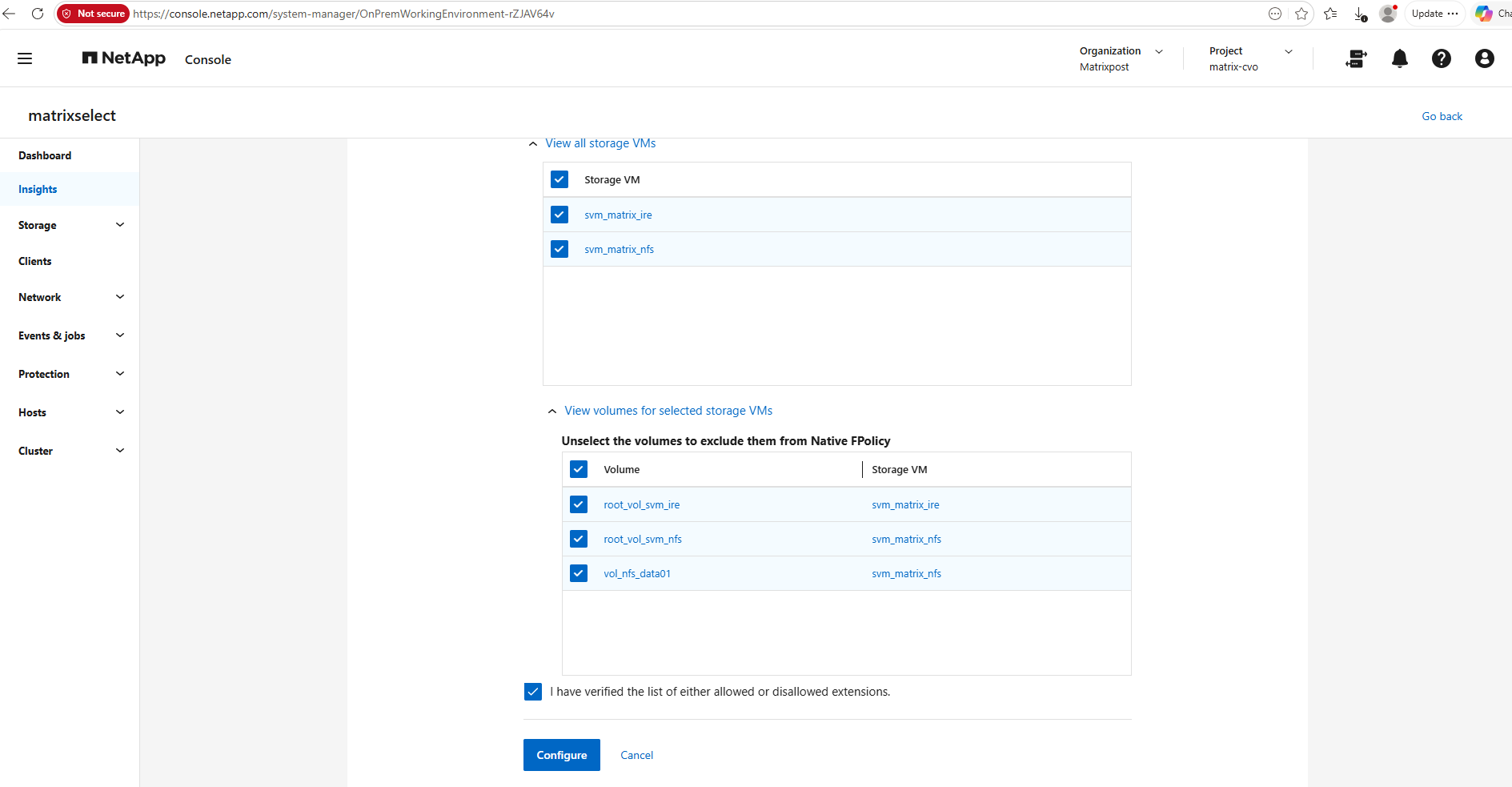Viewport: 1512px width, 787px height.
Task: Click the Not secure site badge
Action: pyautogui.click(x=94, y=14)
